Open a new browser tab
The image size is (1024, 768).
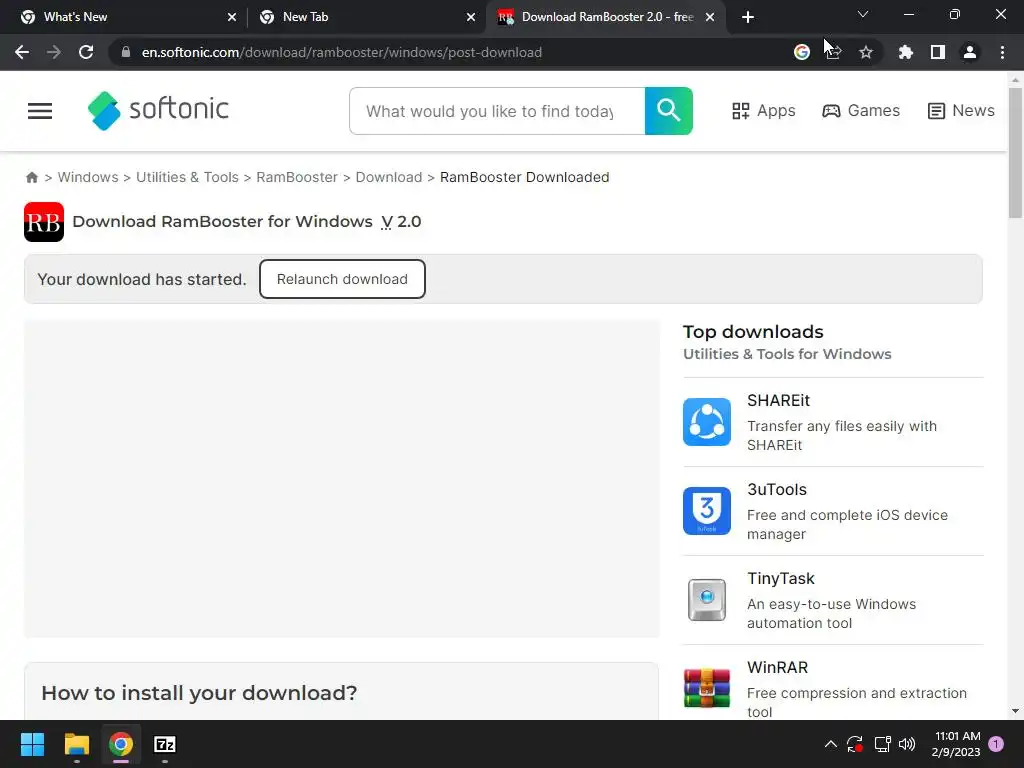point(748,17)
